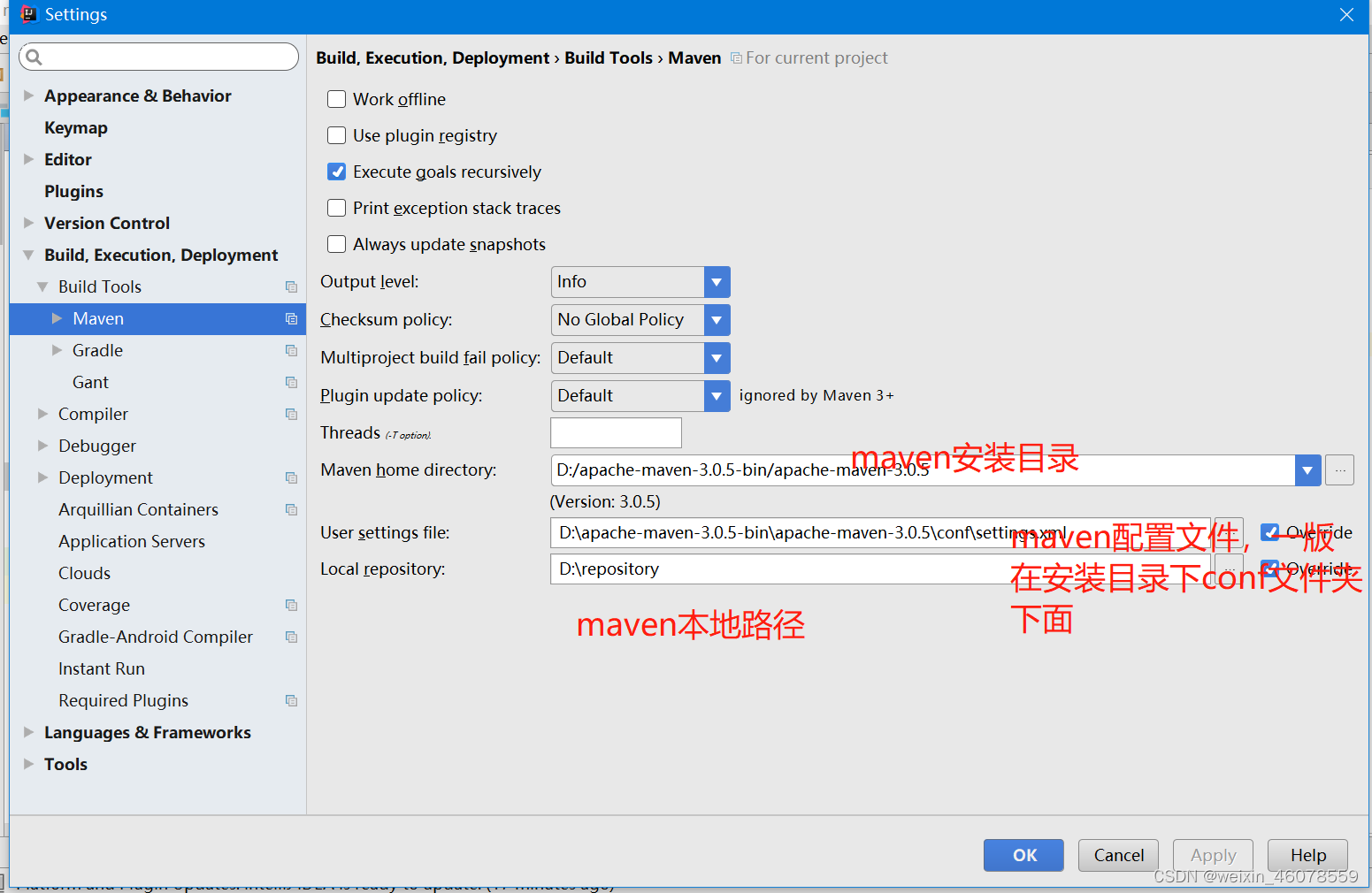Click the browse button for Maven home directory
Viewport: 1372px width, 893px height.
1340,470
